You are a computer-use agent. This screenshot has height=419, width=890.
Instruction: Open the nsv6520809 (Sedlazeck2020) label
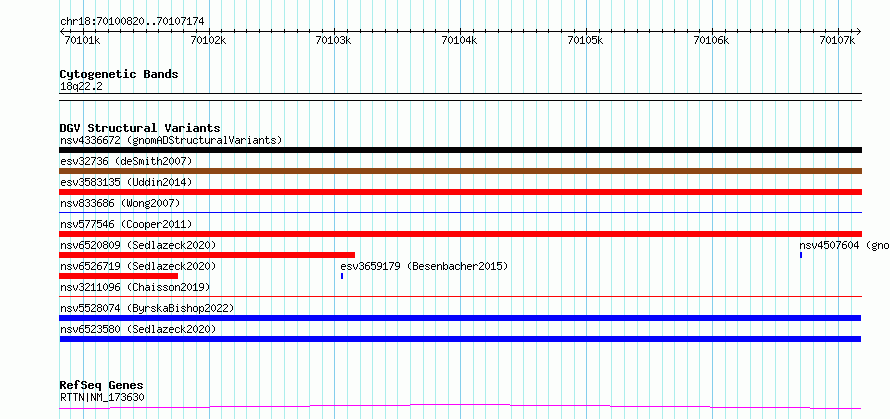[x=138, y=245]
